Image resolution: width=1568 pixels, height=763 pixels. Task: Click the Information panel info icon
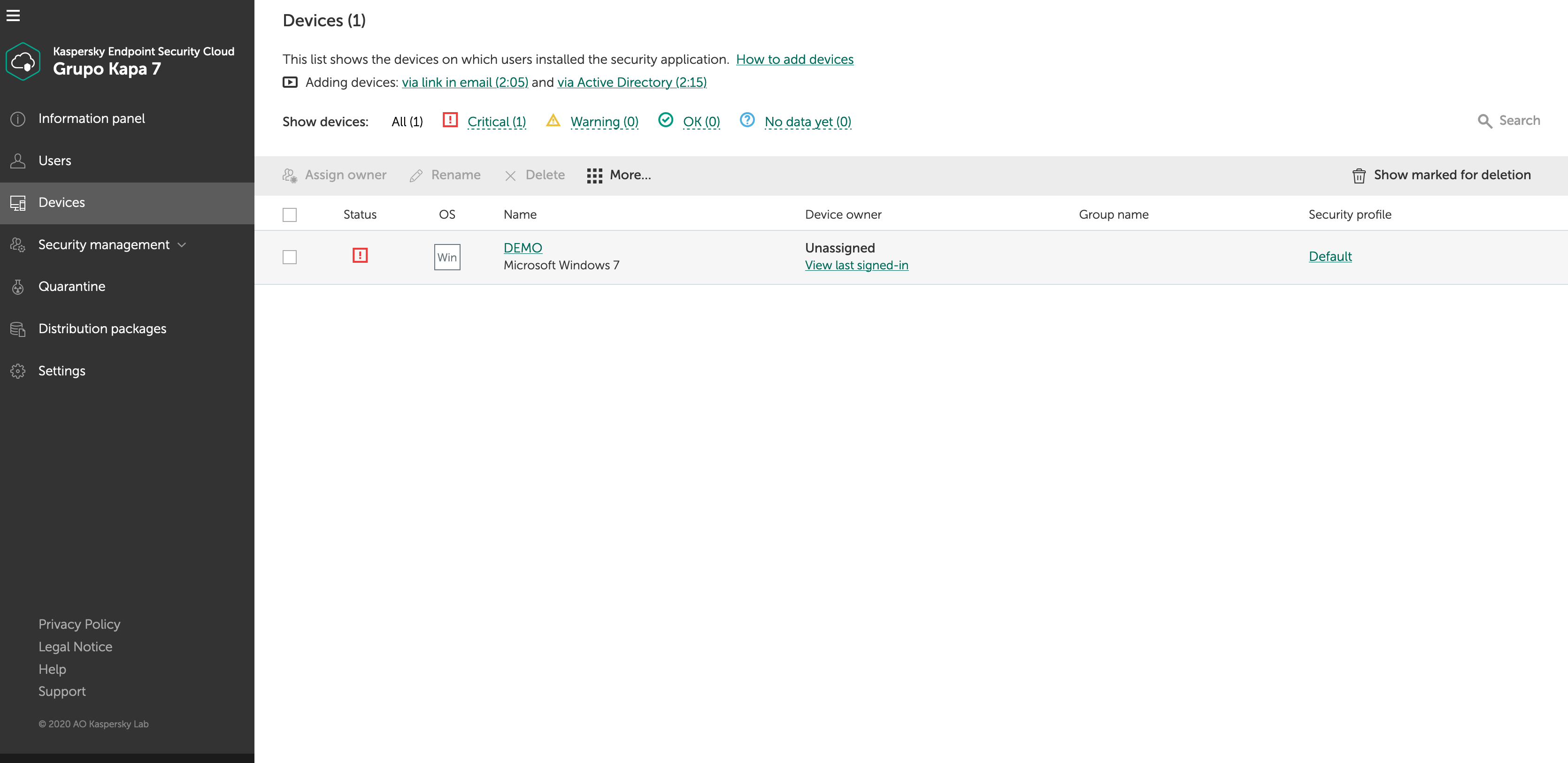click(18, 119)
